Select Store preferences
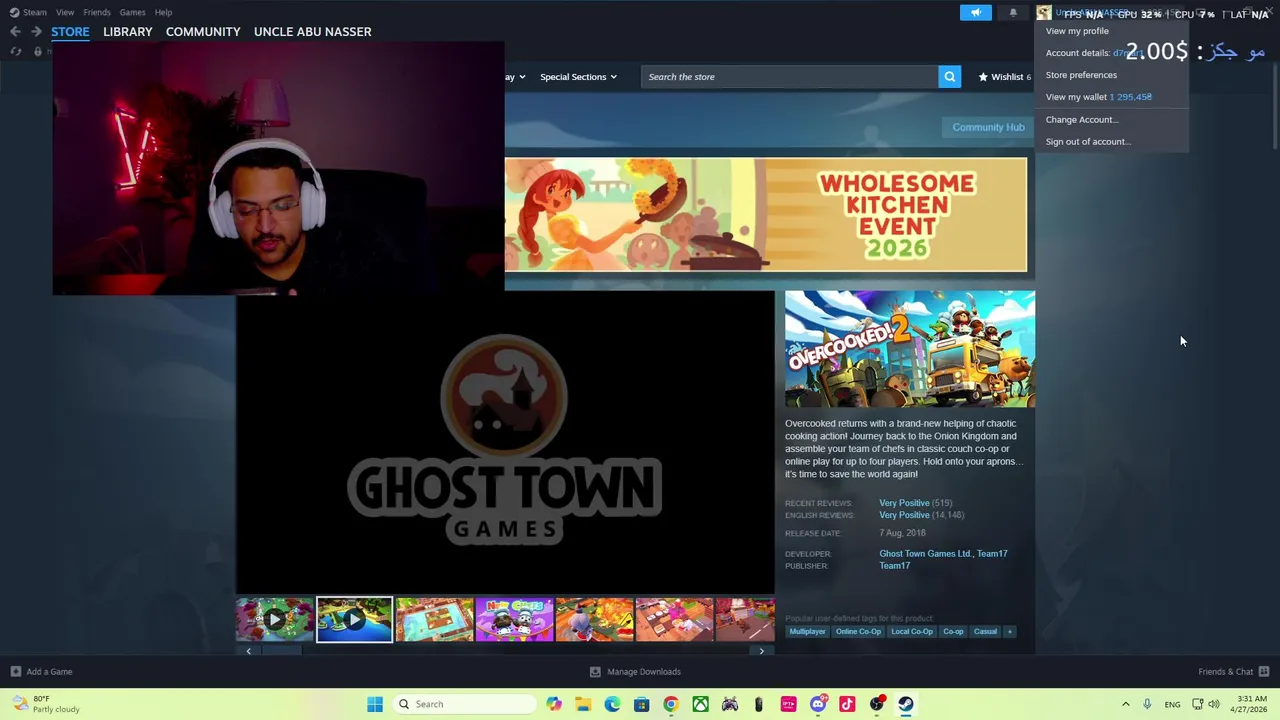 [x=1081, y=75]
